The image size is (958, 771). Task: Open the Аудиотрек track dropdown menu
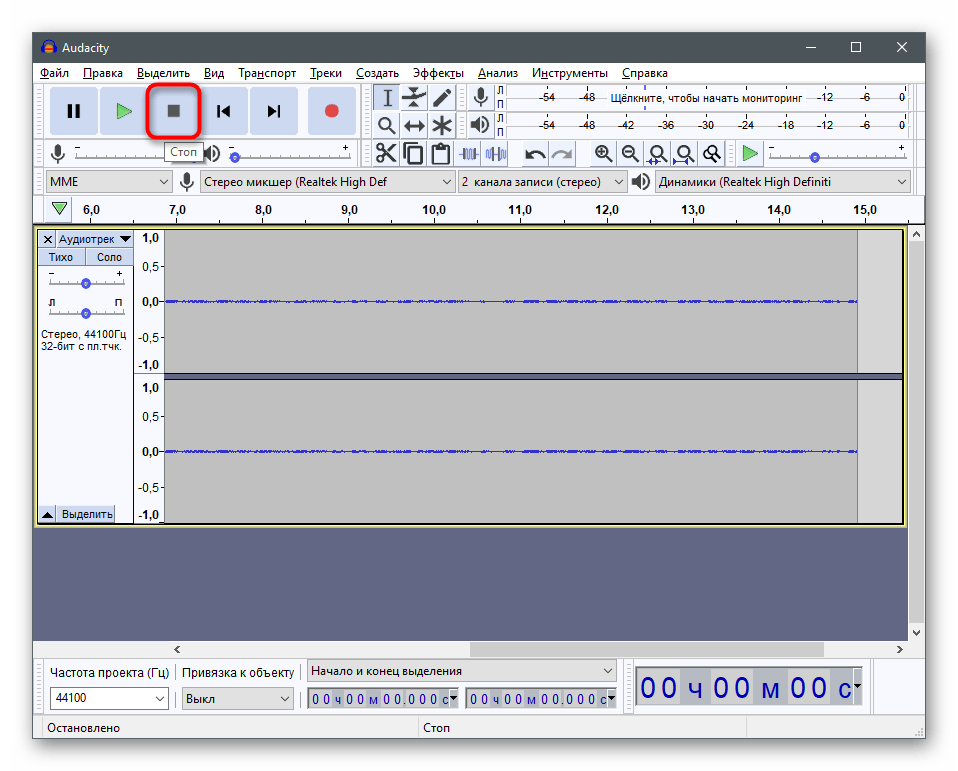[95, 239]
